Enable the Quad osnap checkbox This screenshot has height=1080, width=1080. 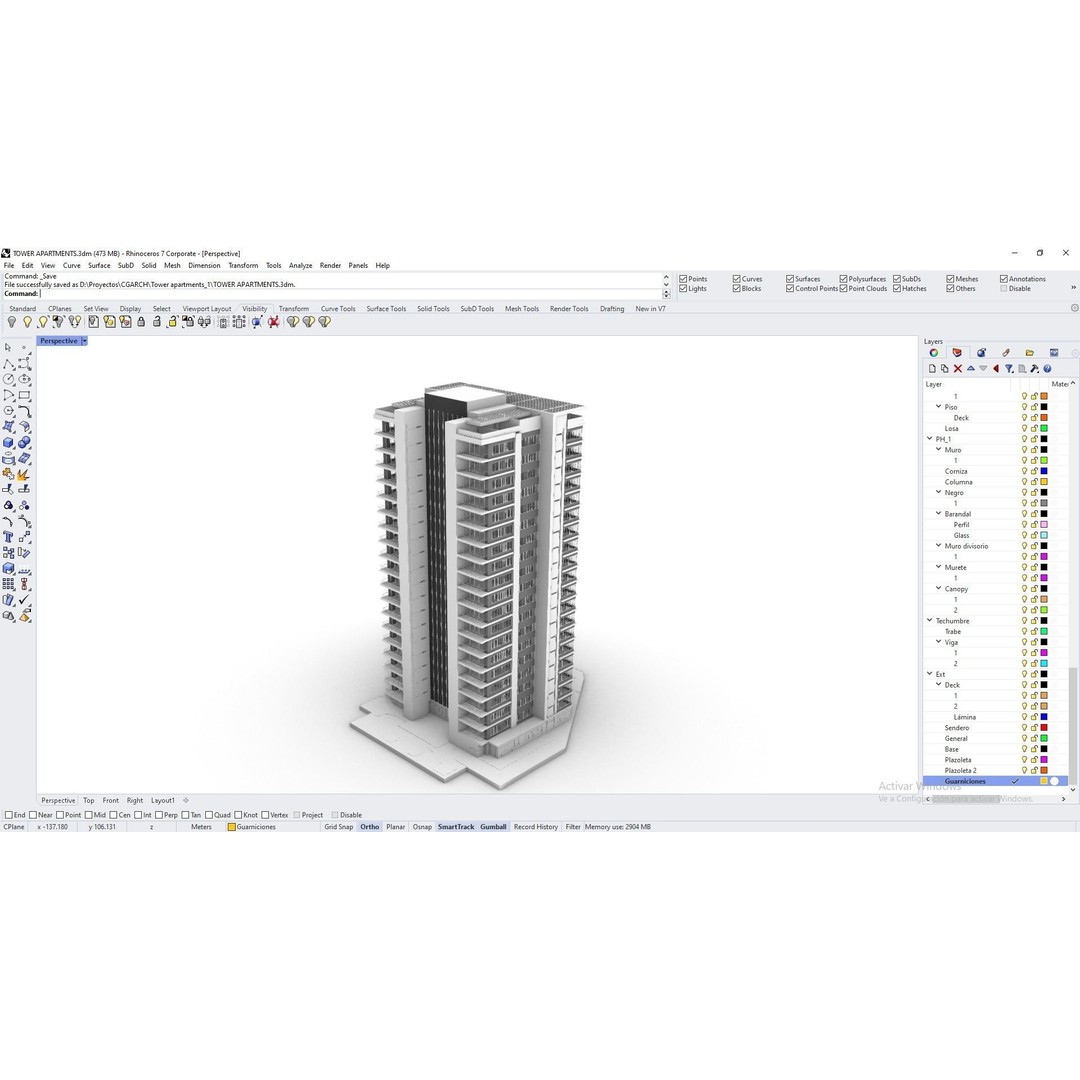tap(209, 815)
